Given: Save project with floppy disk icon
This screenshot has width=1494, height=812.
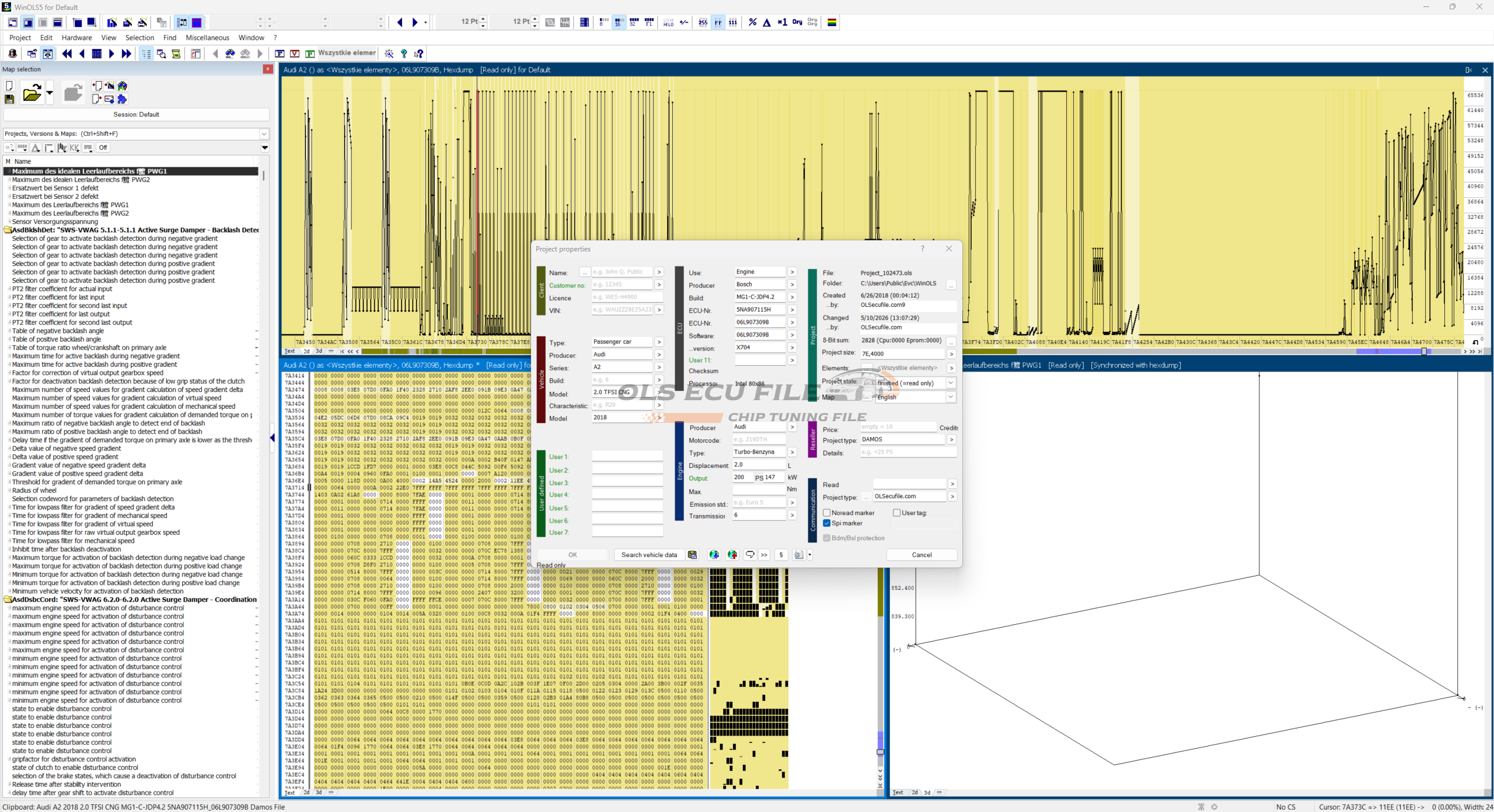Looking at the screenshot, I should [x=9, y=100].
